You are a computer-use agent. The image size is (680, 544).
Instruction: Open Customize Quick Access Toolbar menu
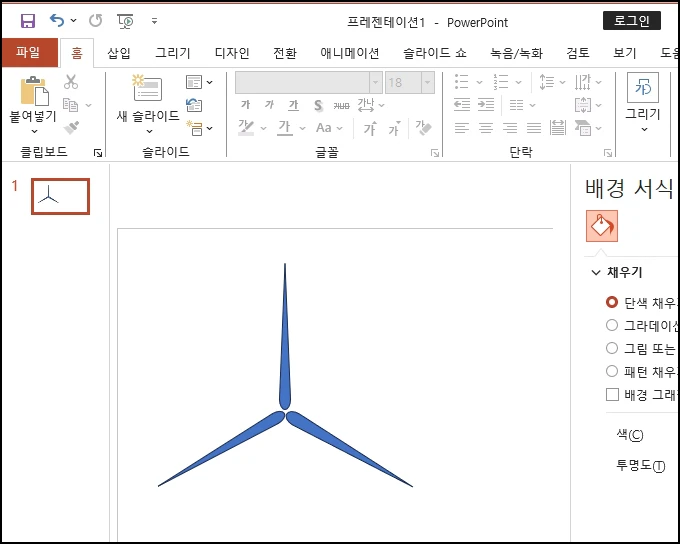(x=154, y=21)
